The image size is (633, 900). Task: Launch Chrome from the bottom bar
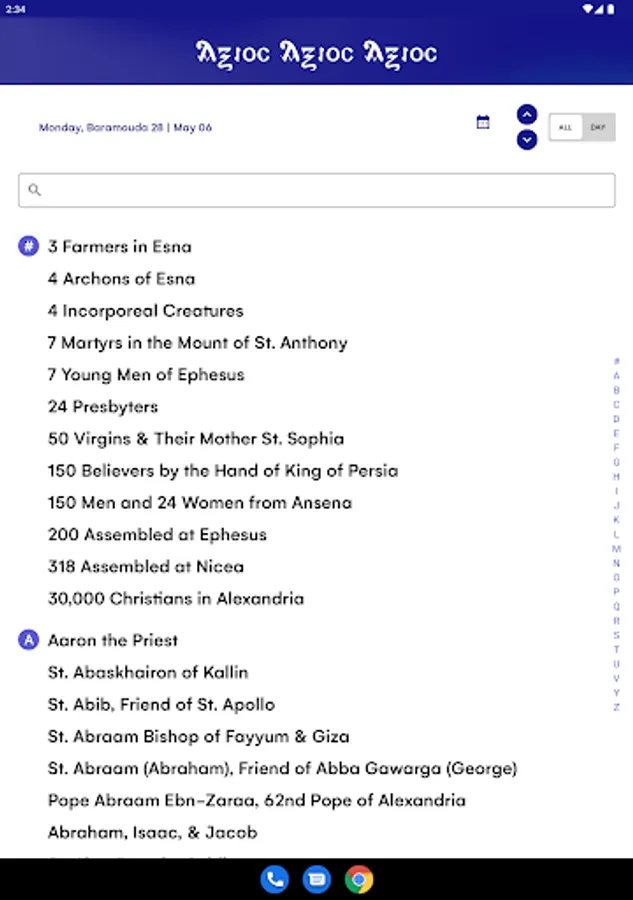[358, 880]
